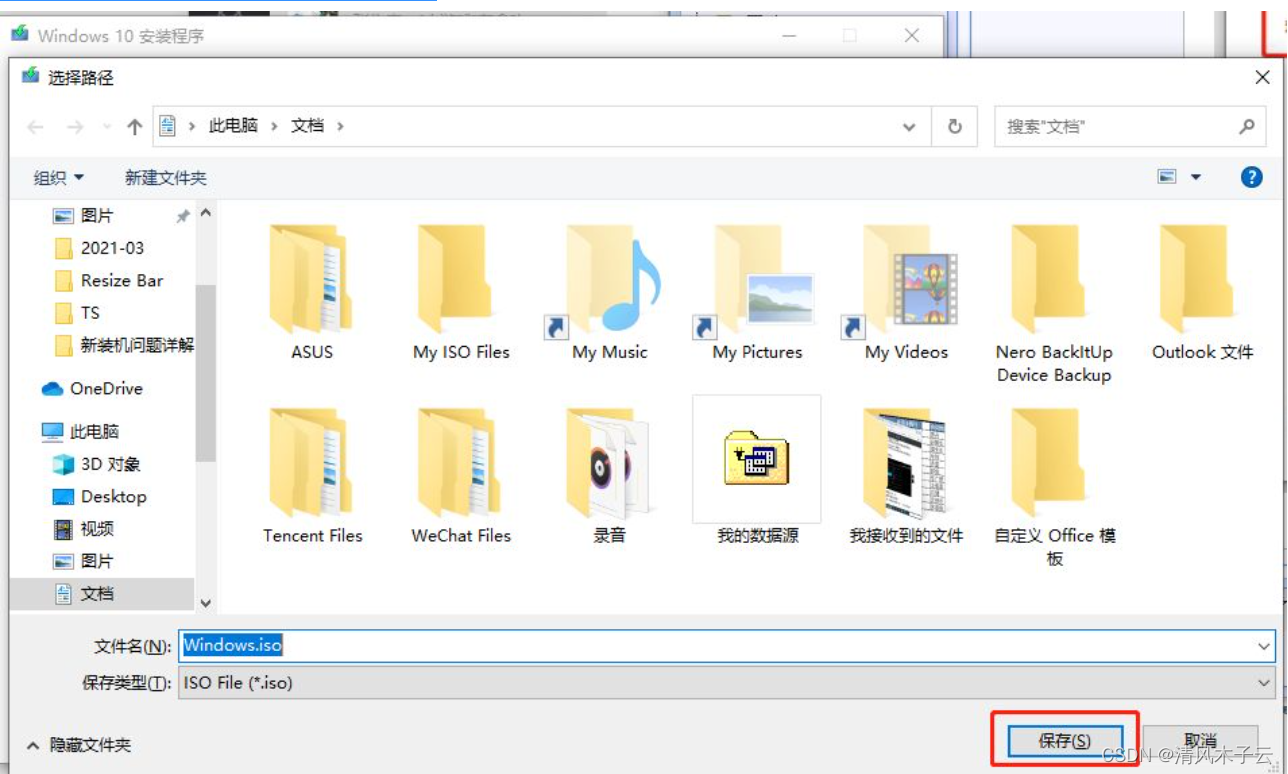
Task: Open the My Music shortcut folder
Action: [x=609, y=292]
